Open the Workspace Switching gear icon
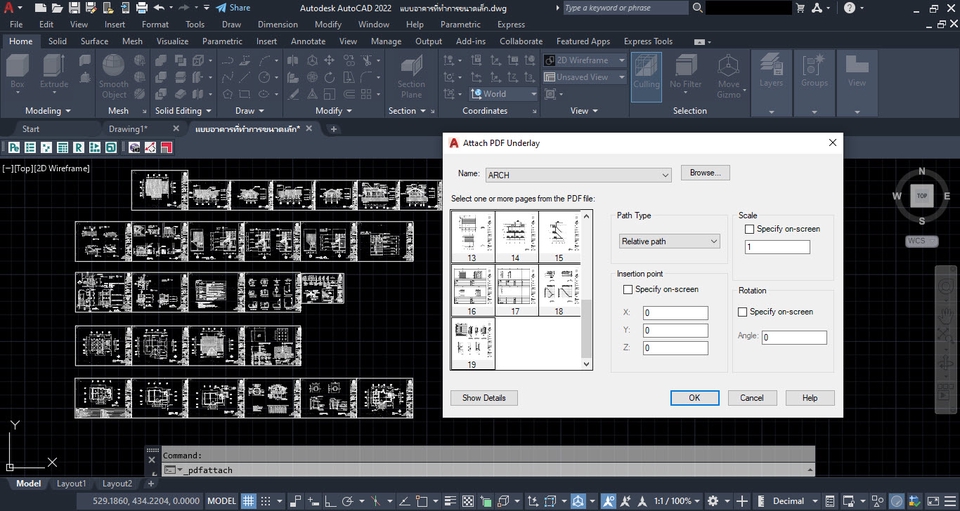This screenshot has height=511, width=960. click(x=713, y=501)
